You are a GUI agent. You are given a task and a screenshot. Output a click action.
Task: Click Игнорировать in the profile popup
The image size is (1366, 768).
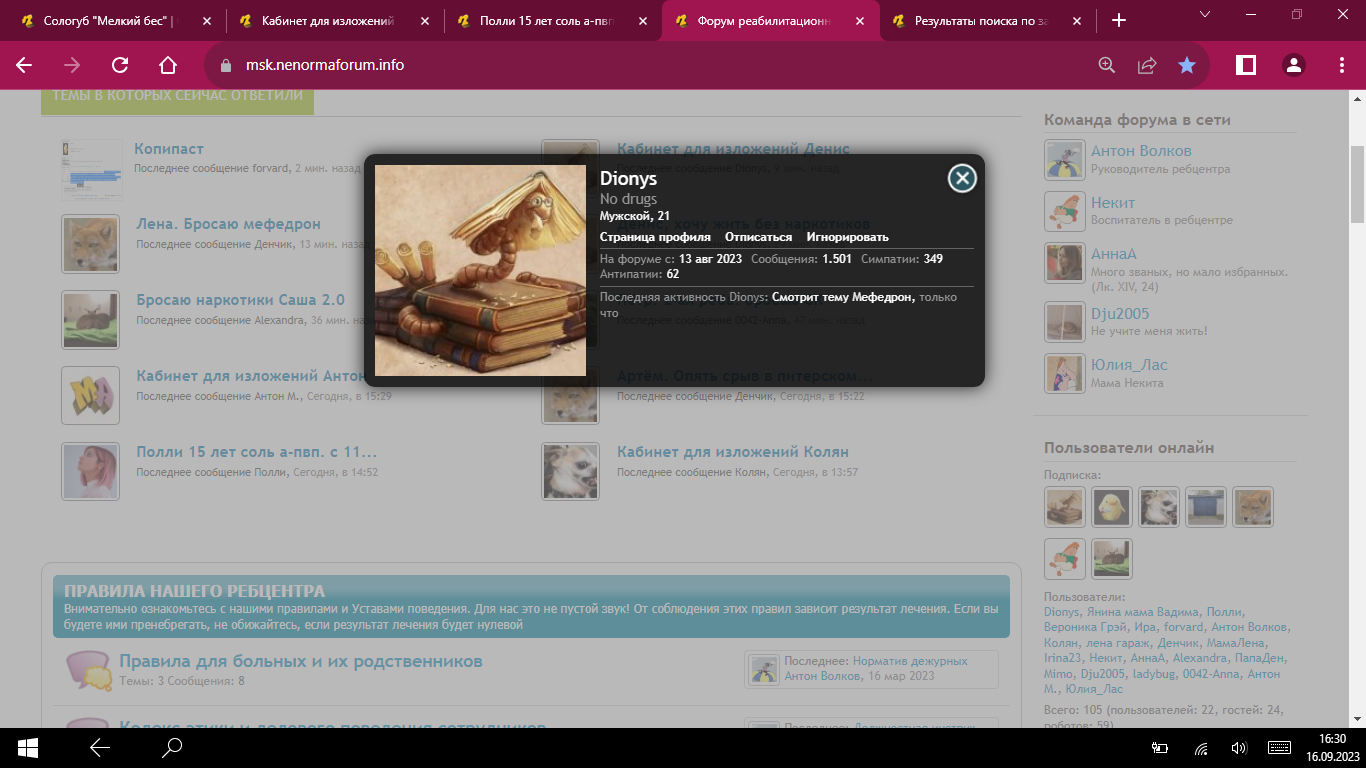pos(847,237)
